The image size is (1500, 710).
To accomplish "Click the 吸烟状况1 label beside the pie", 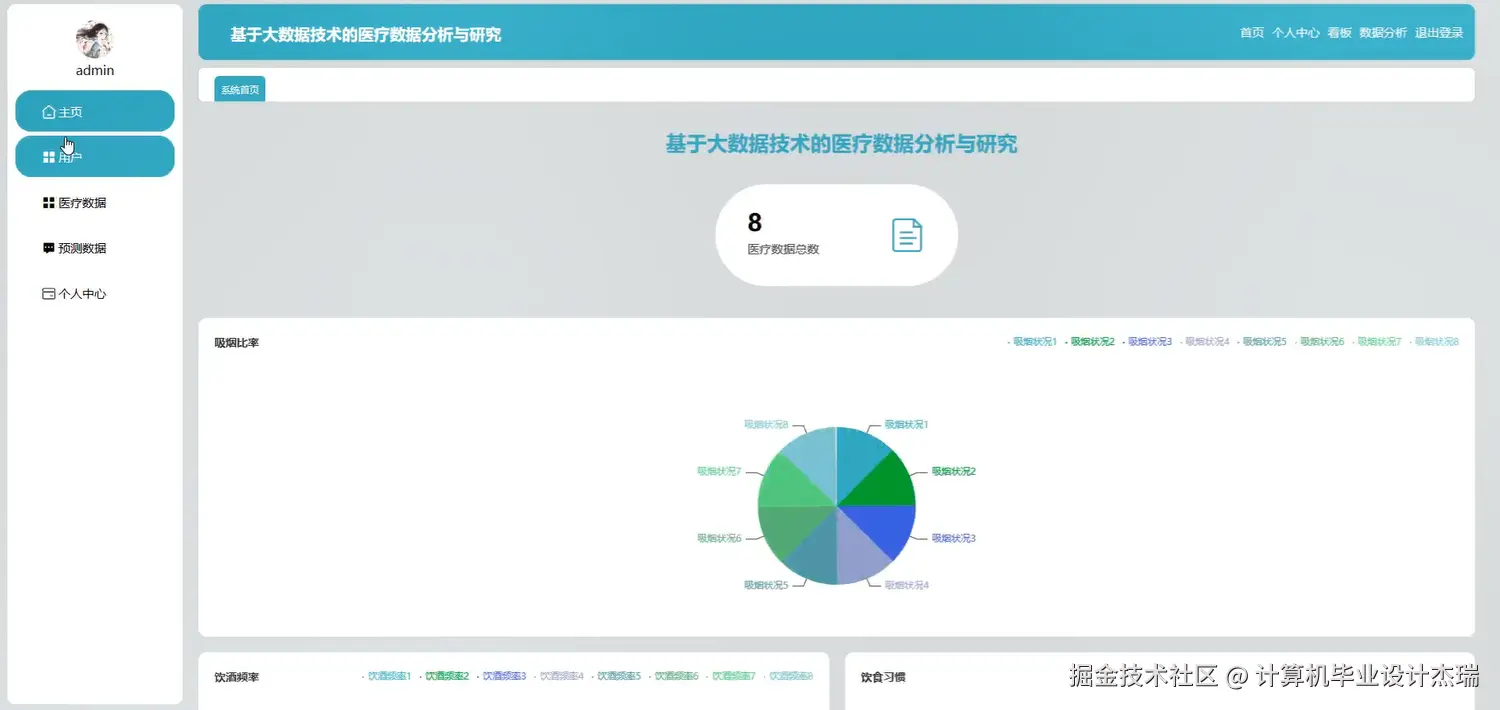I will (907, 424).
